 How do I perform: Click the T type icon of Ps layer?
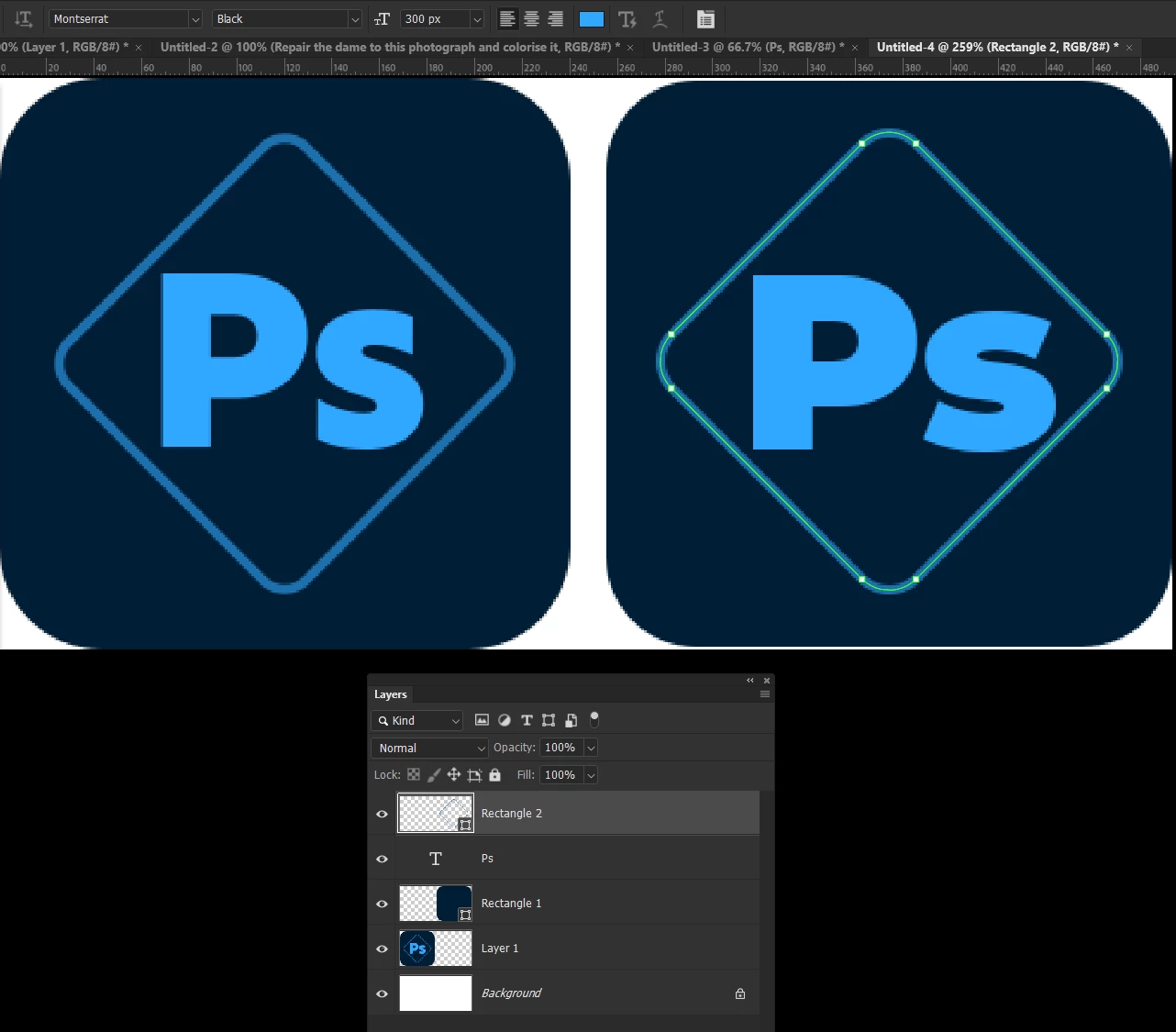[436, 859]
